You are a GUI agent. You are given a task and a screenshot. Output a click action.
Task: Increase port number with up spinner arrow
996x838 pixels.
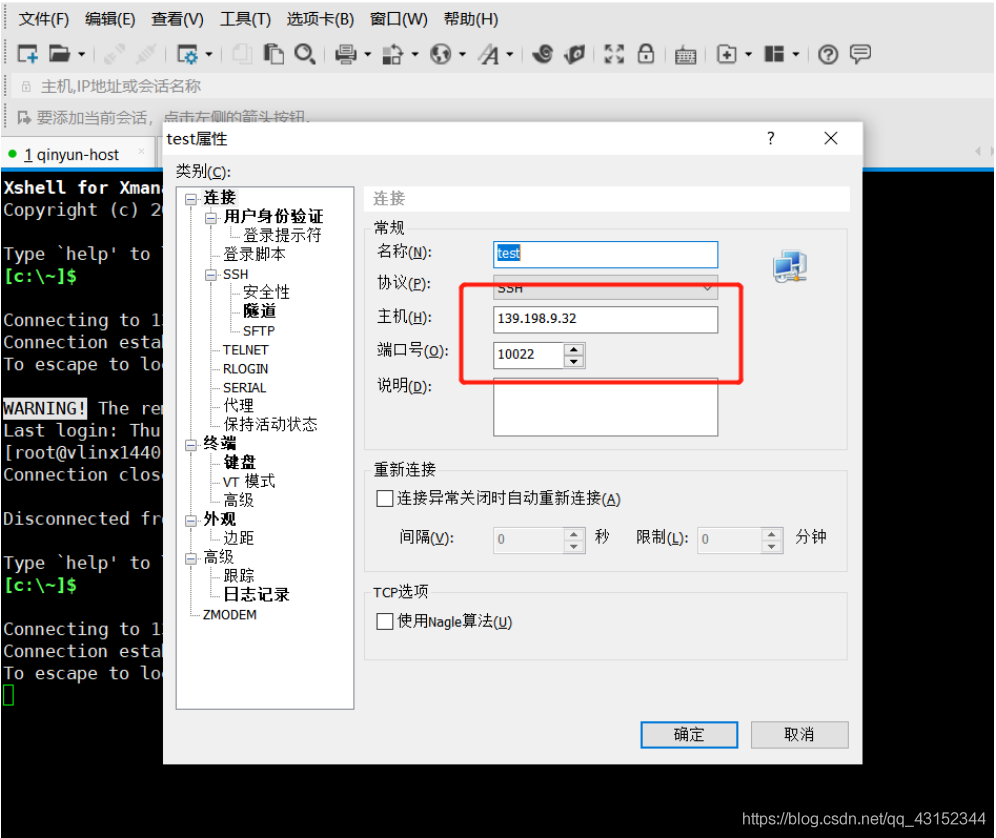(x=574, y=349)
